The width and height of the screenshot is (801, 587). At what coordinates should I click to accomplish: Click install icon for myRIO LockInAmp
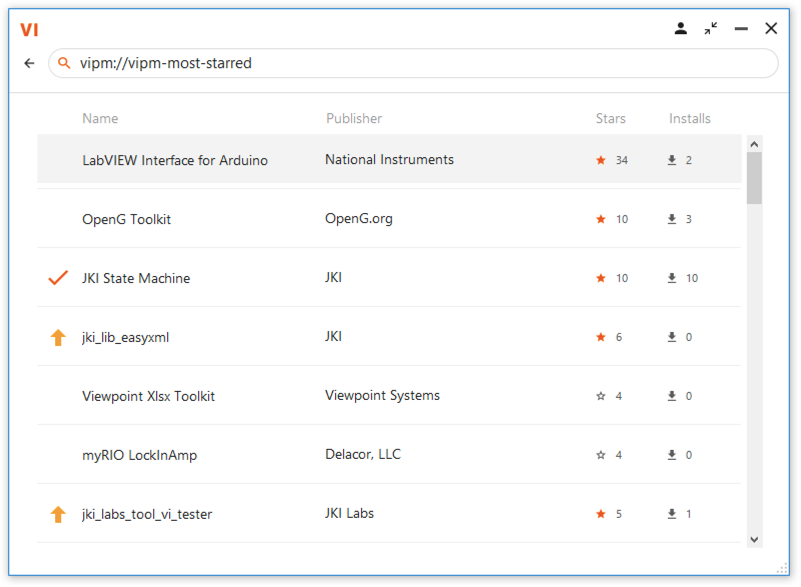[672, 455]
